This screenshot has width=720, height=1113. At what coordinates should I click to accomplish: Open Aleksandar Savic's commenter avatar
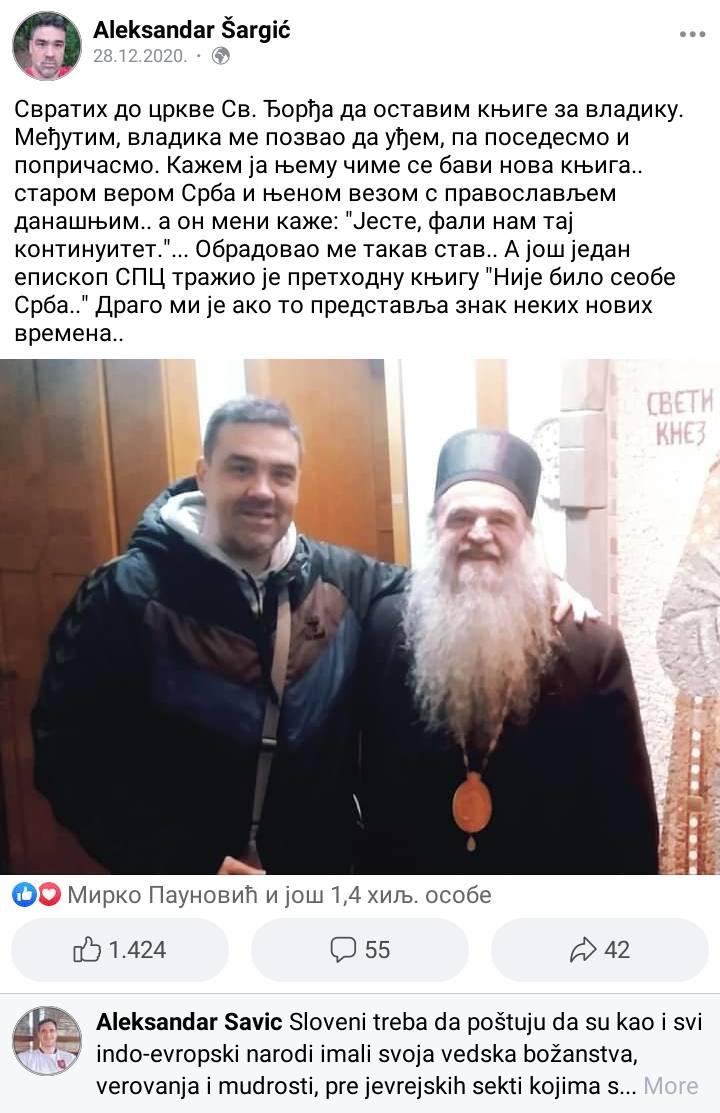pos(47,1040)
